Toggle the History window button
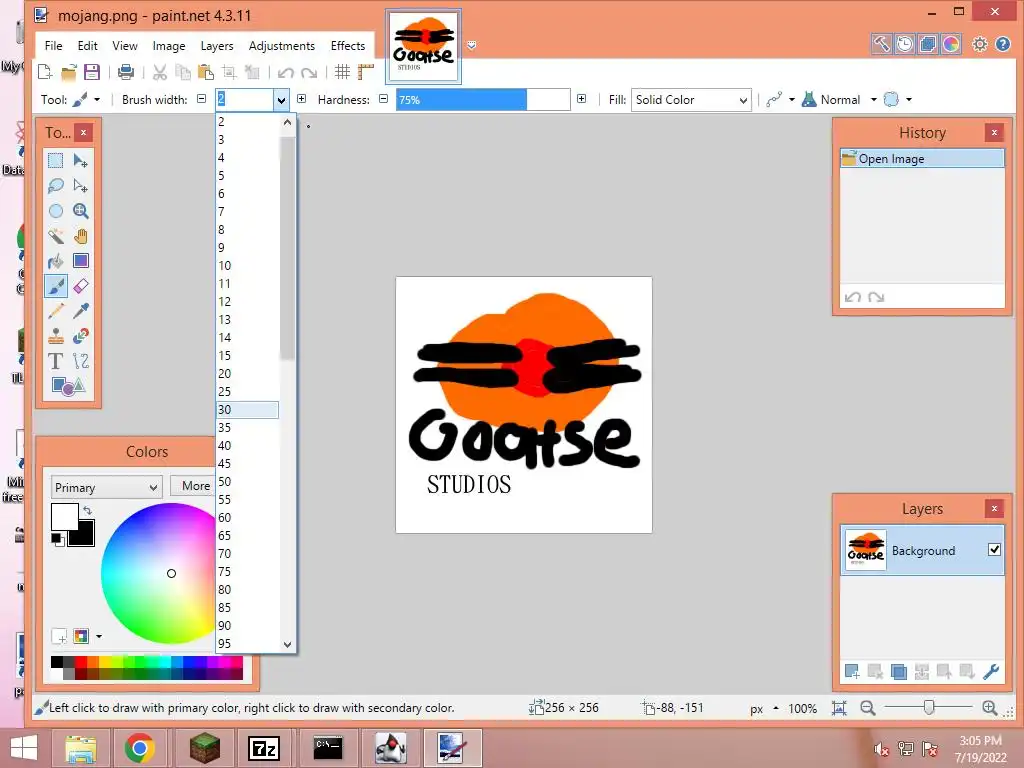The height and width of the screenshot is (768, 1024). coord(904,44)
